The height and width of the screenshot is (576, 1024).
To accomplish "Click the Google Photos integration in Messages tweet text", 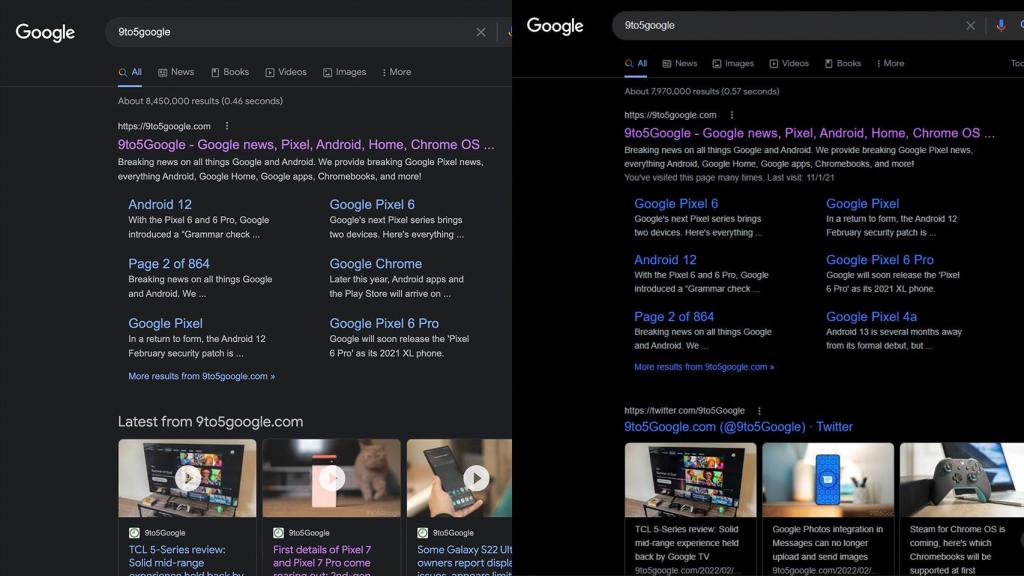I will (827, 543).
